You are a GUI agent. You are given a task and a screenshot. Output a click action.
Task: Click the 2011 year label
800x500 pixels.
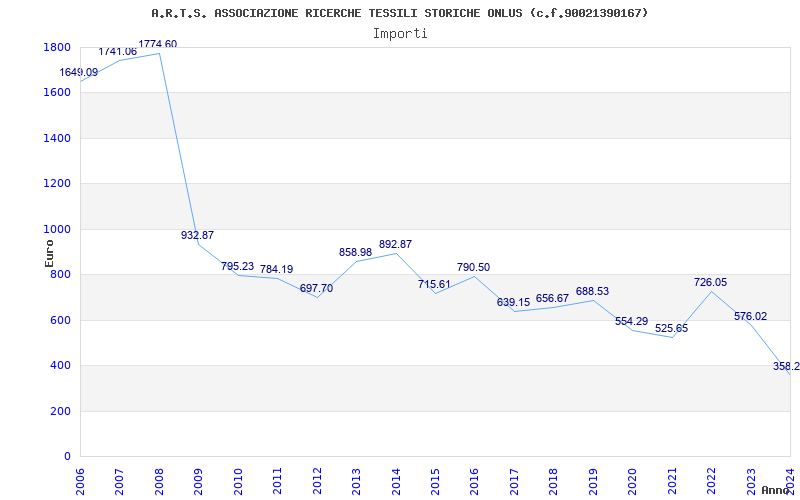point(278,482)
